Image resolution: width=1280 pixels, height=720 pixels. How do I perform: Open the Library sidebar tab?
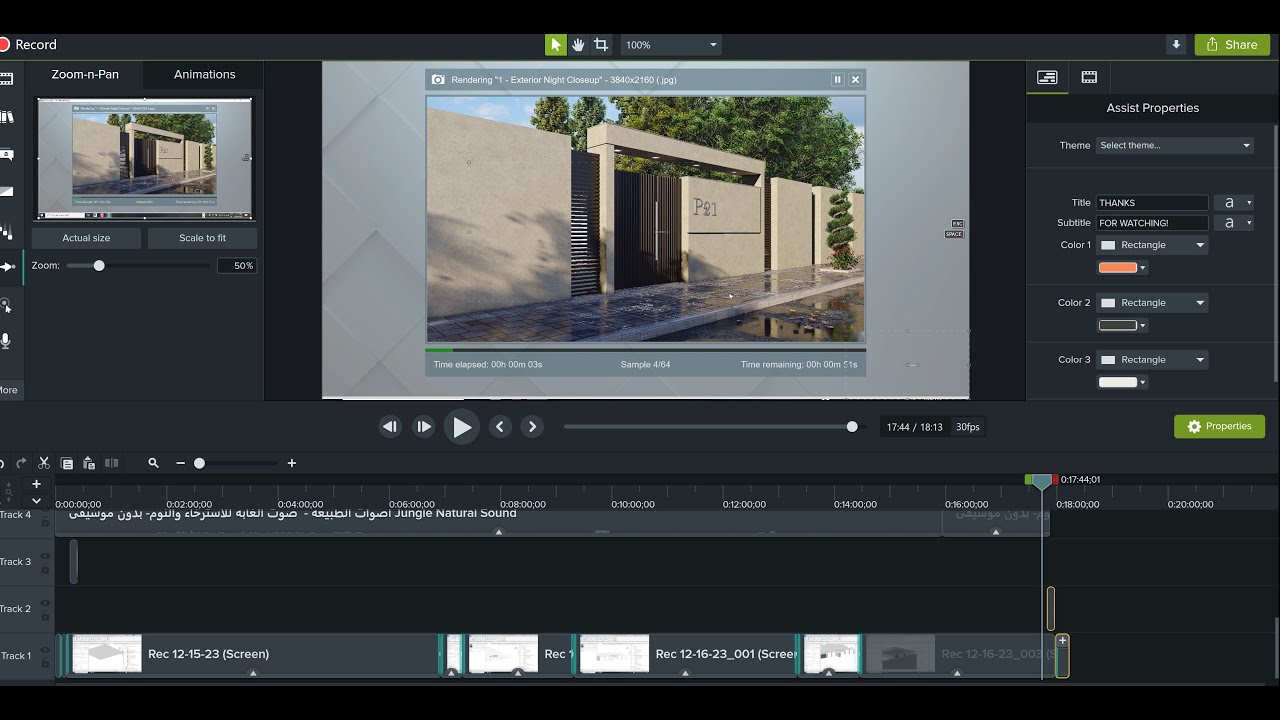coord(6,117)
